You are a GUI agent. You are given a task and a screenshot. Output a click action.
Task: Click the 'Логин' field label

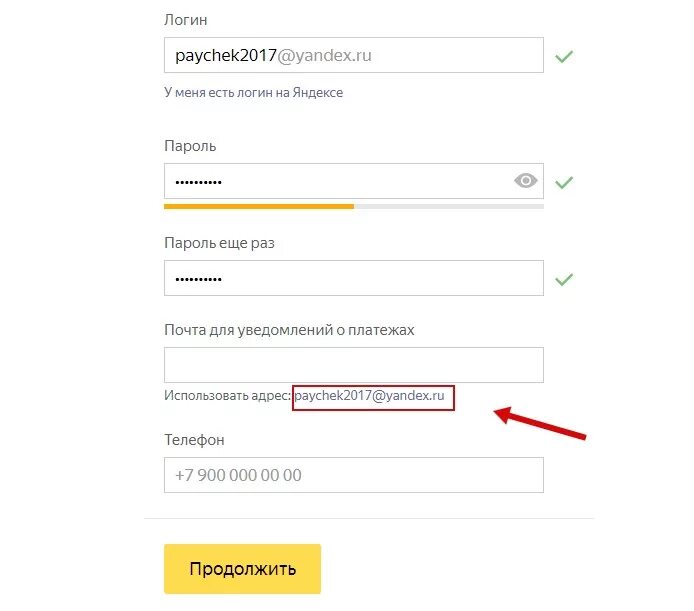pyautogui.click(x=185, y=20)
